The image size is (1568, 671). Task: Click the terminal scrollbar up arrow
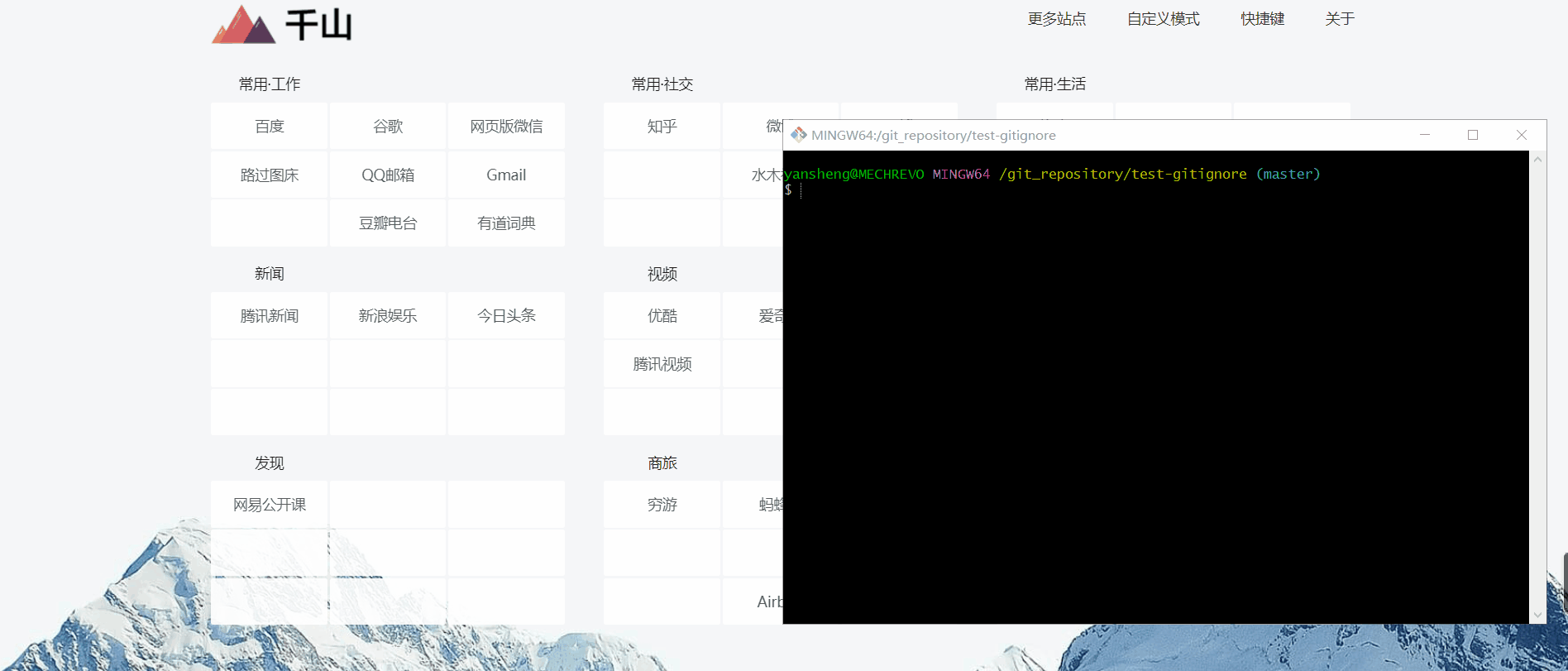pos(1537,159)
